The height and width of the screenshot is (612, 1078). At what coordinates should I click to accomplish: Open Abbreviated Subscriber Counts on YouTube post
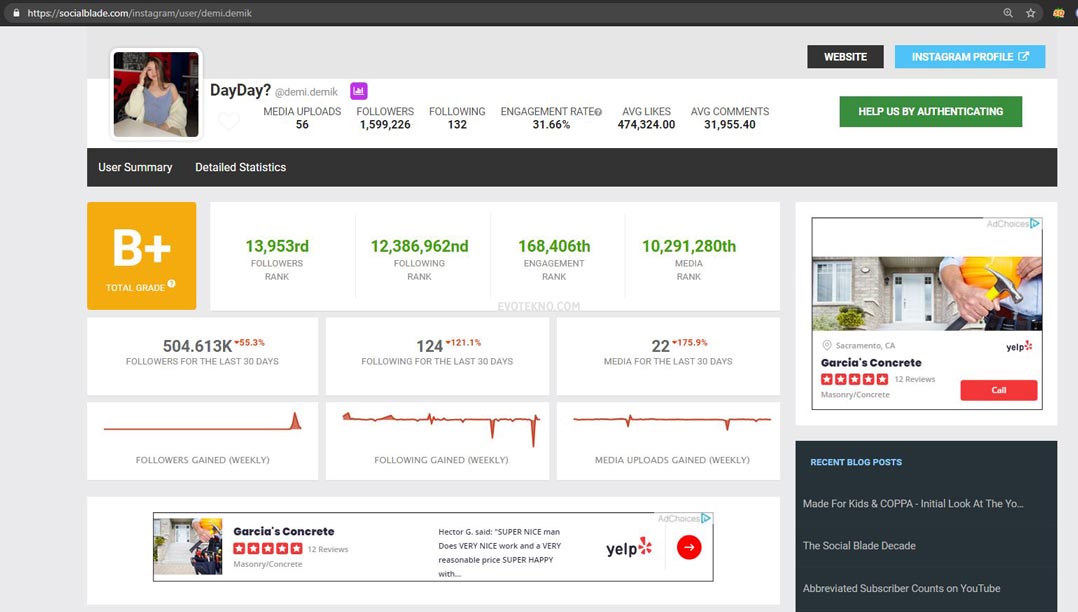tap(901, 589)
